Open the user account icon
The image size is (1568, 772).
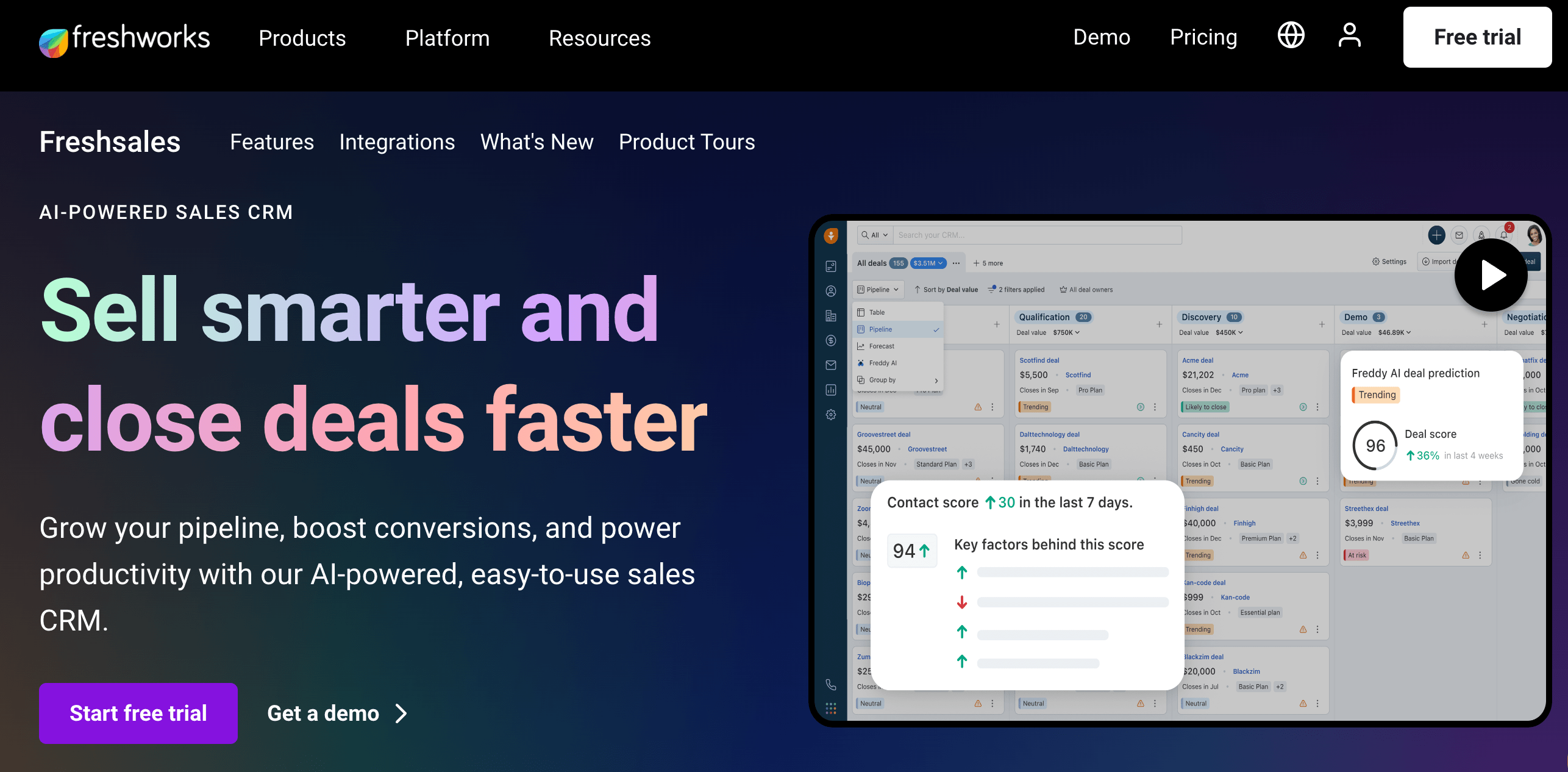pos(1349,35)
